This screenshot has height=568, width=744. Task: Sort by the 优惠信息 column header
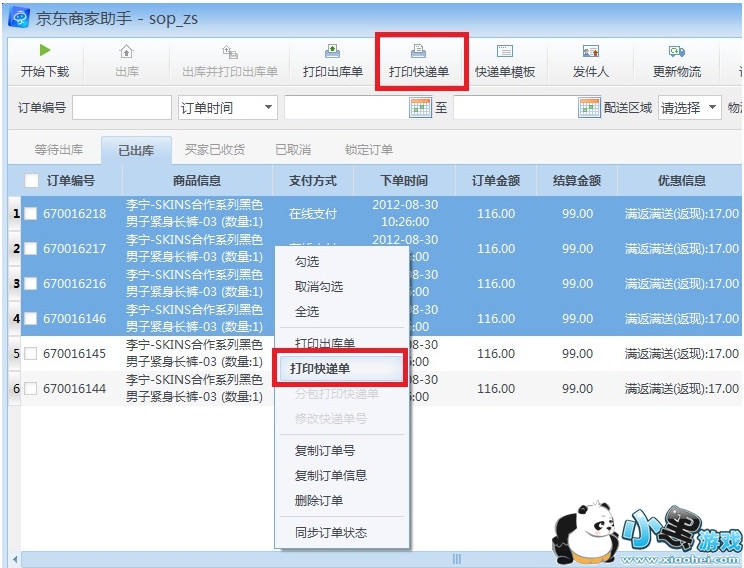click(681, 181)
